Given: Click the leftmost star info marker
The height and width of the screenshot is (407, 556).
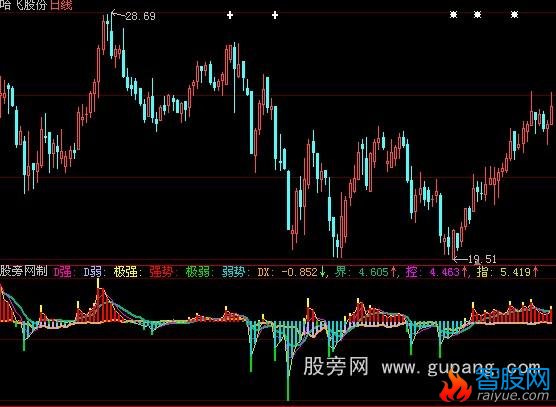Looking at the screenshot, I should [x=453, y=15].
